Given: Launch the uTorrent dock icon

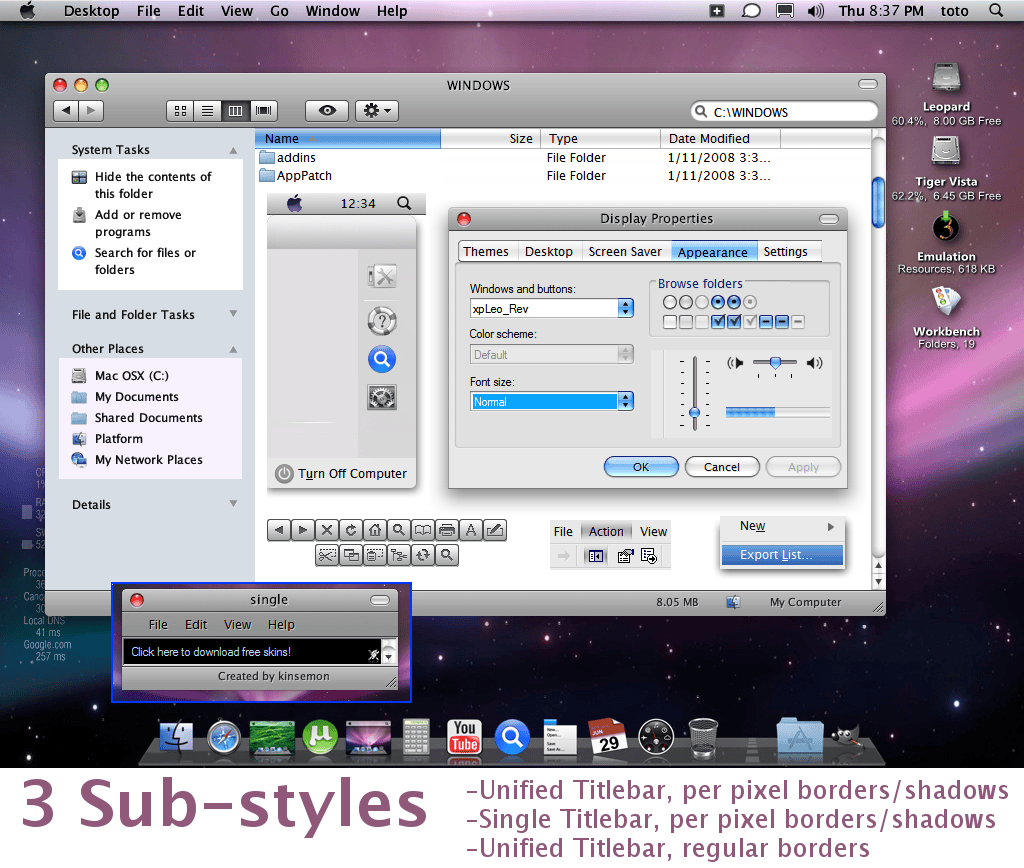Looking at the screenshot, I should pyautogui.click(x=320, y=737).
